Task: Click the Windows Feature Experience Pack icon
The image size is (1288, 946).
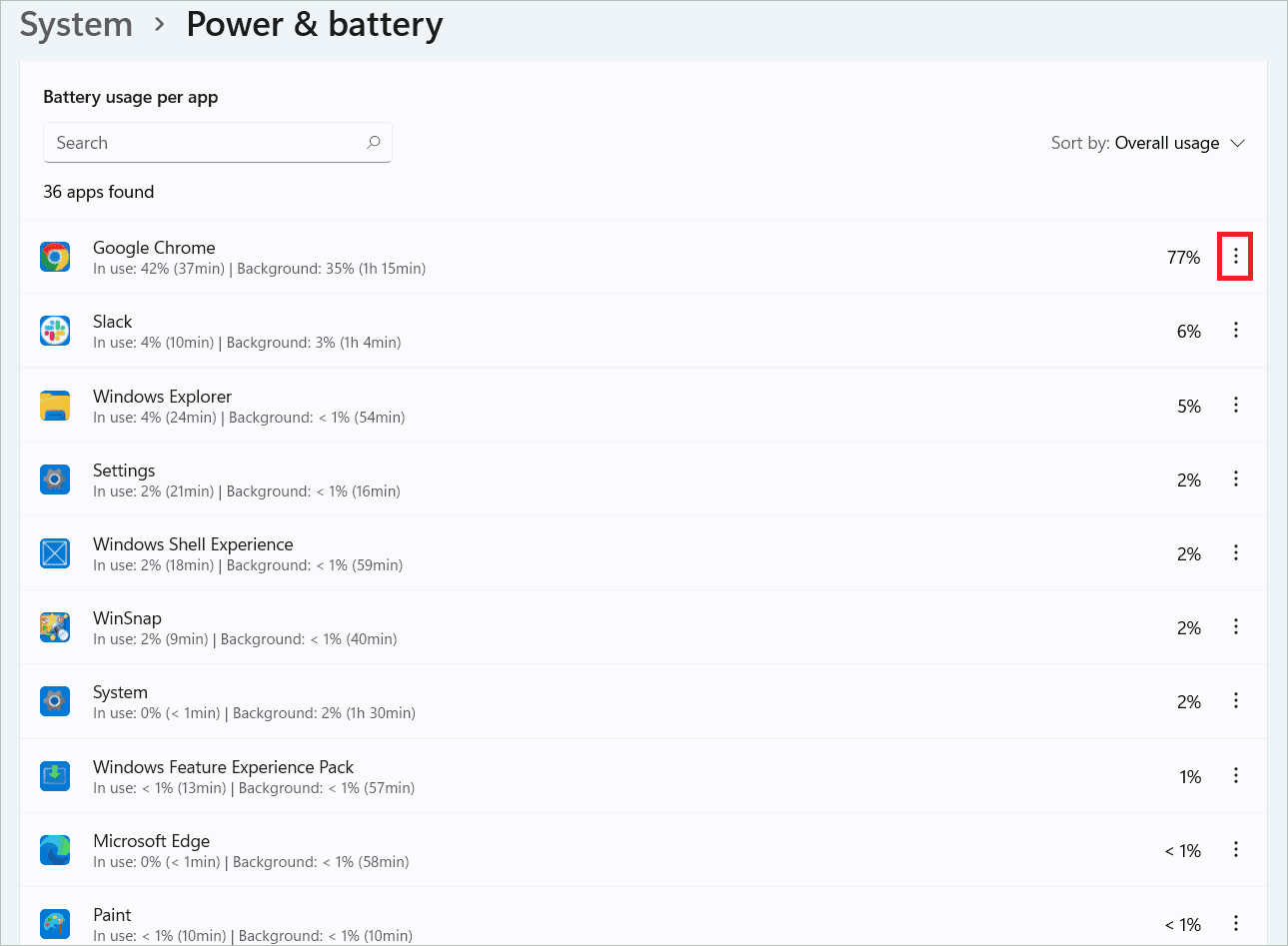Action: point(55,776)
